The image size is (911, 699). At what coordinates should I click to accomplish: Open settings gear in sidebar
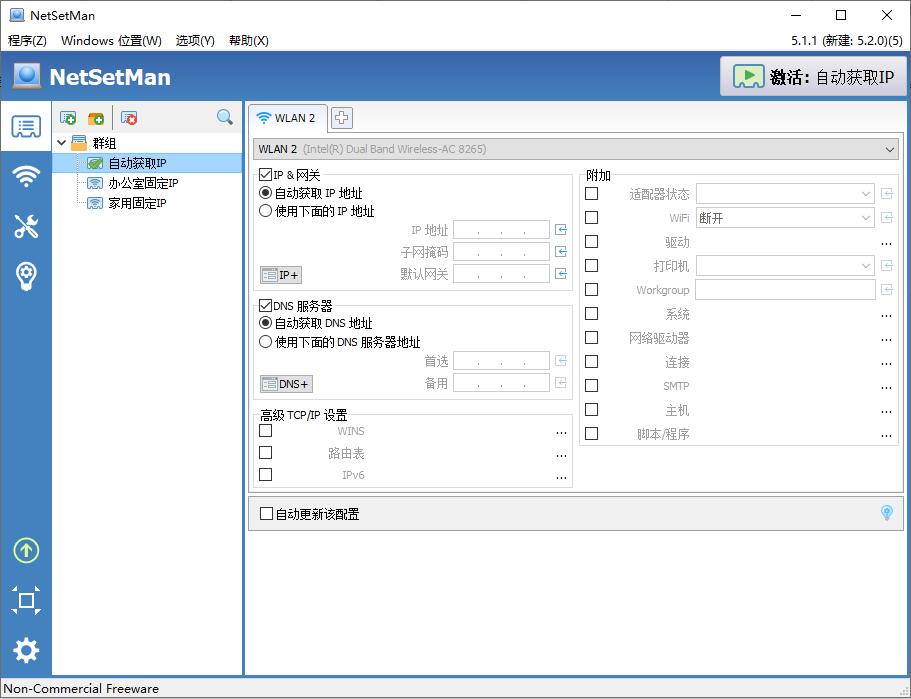26,651
